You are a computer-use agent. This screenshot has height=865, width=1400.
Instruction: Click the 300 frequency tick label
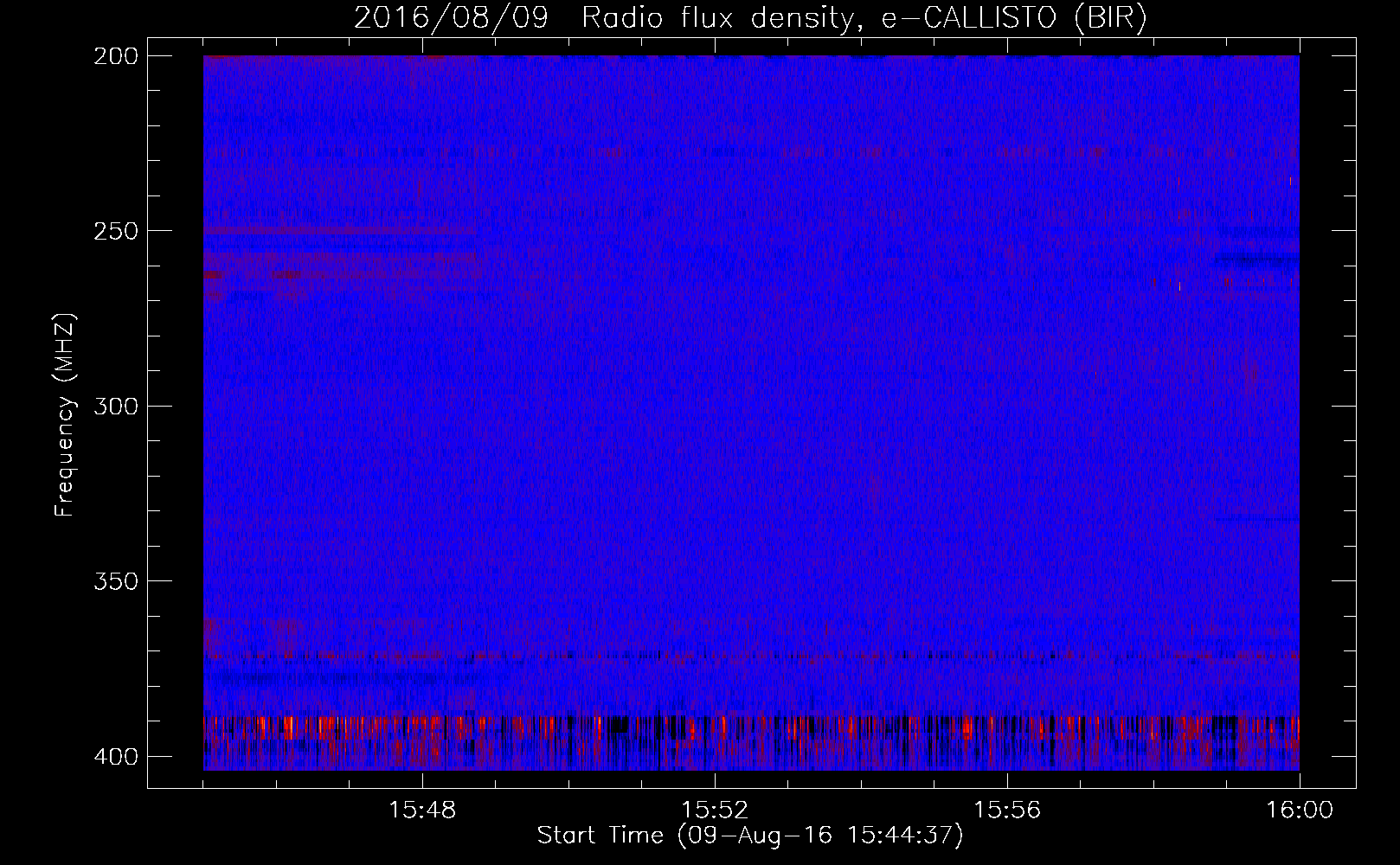(114, 406)
